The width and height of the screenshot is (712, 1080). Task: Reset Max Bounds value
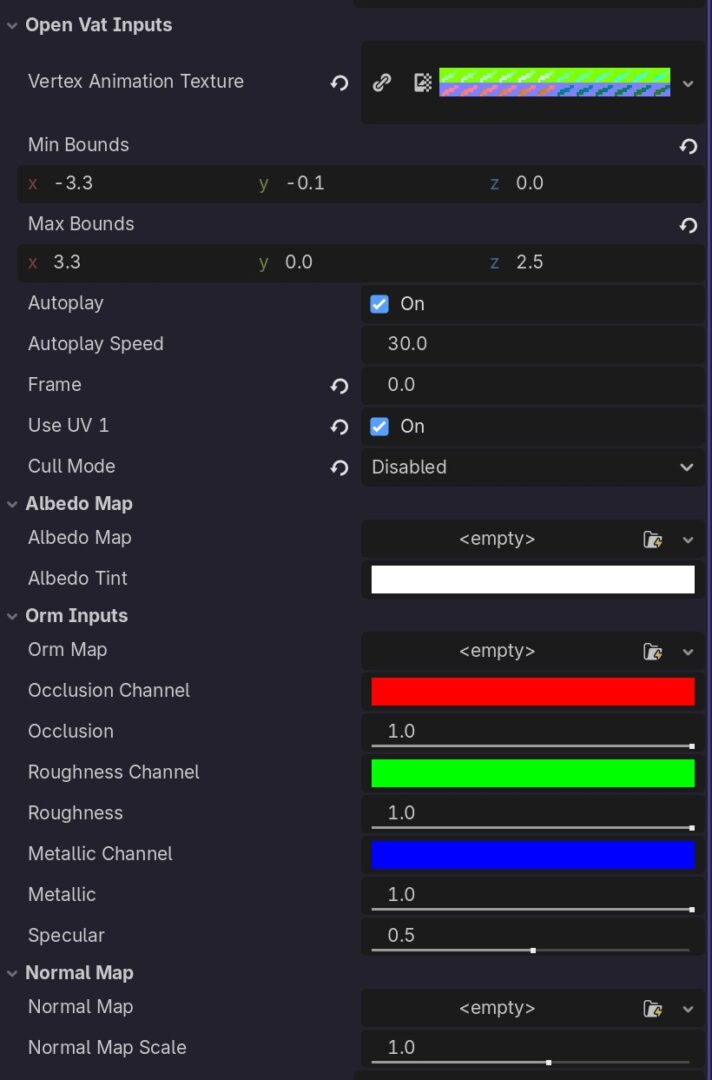[x=688, y=225]
